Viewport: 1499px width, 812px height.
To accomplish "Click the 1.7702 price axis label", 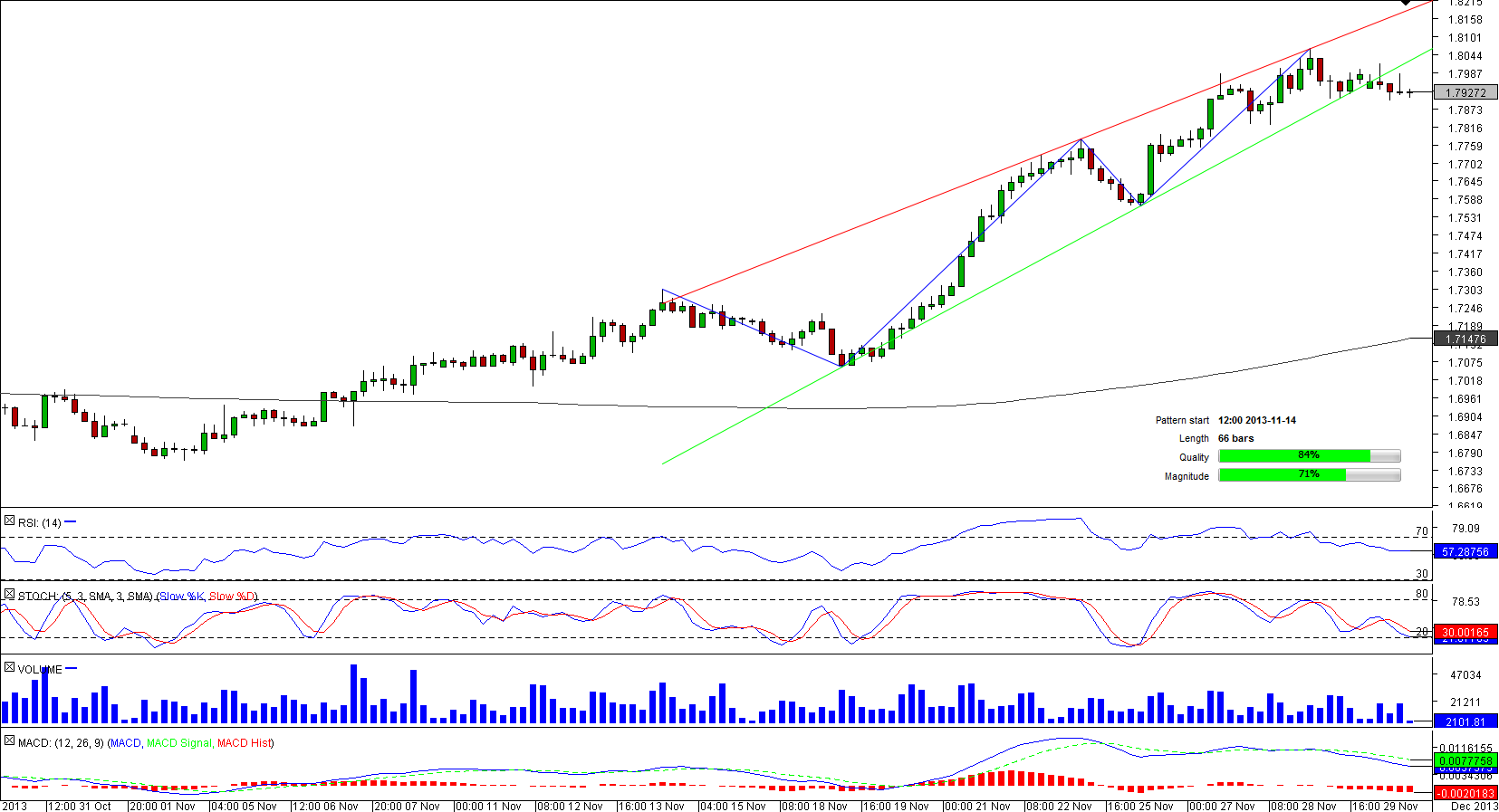I will coord(1465,165).
